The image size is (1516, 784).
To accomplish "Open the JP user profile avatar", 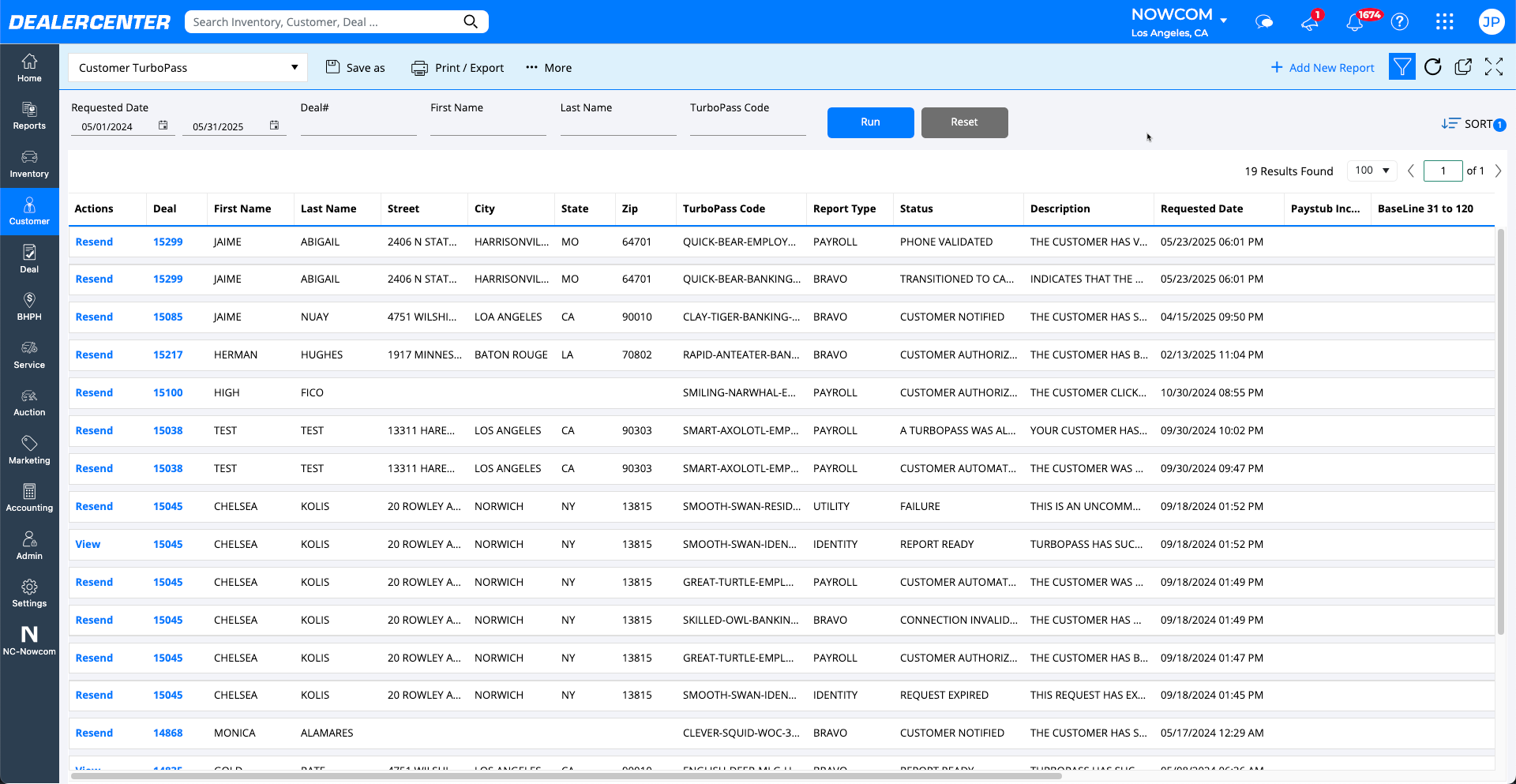I will coord(1491,22).
